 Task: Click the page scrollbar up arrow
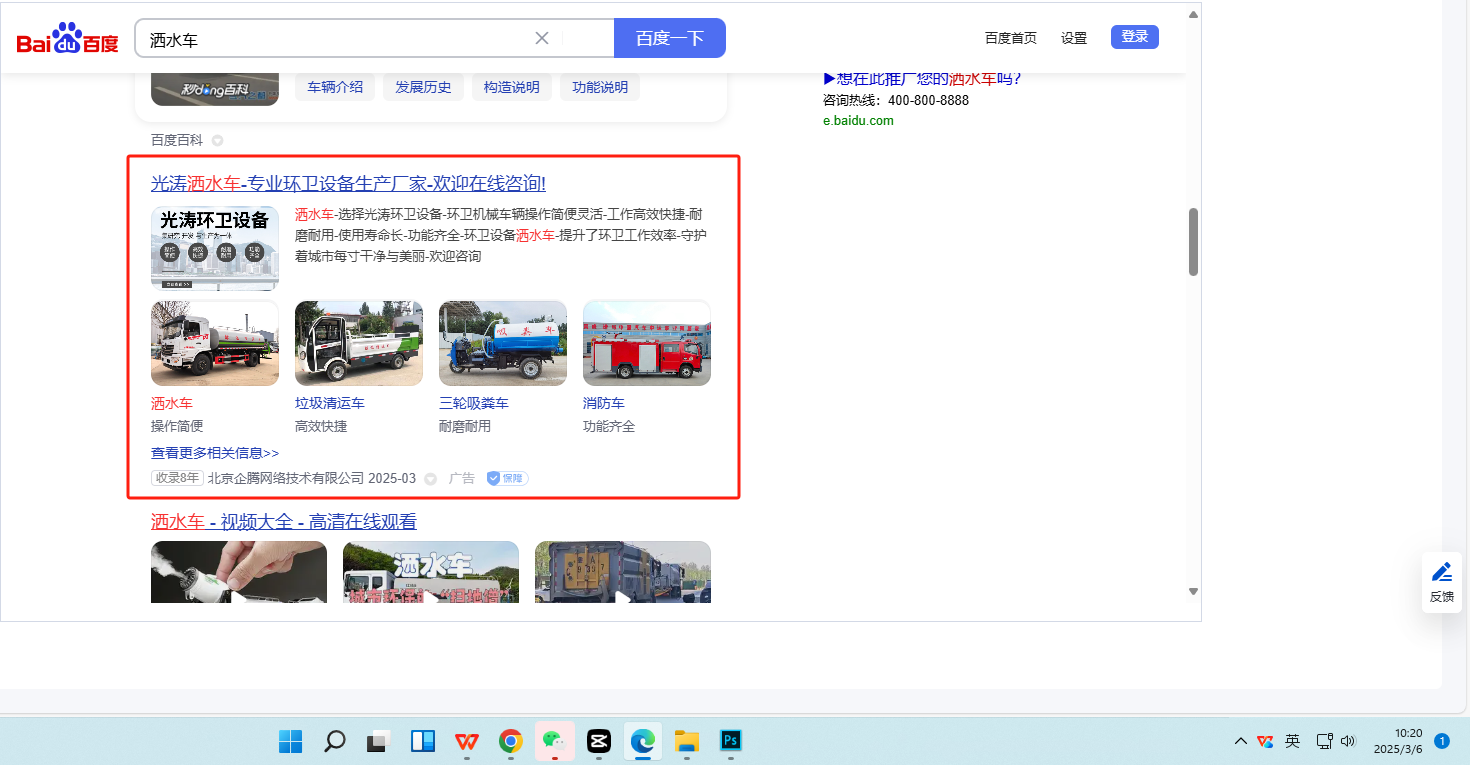1193,14
